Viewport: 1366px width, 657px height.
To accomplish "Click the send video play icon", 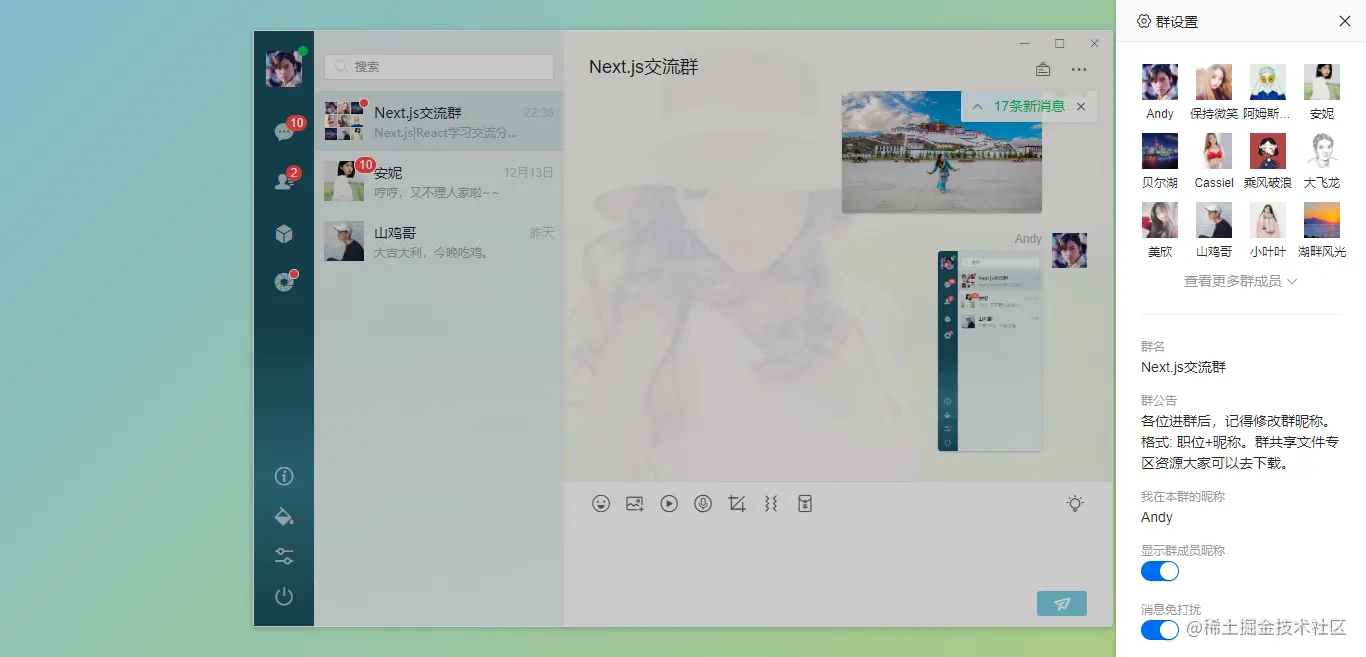I will click(669, 504).
